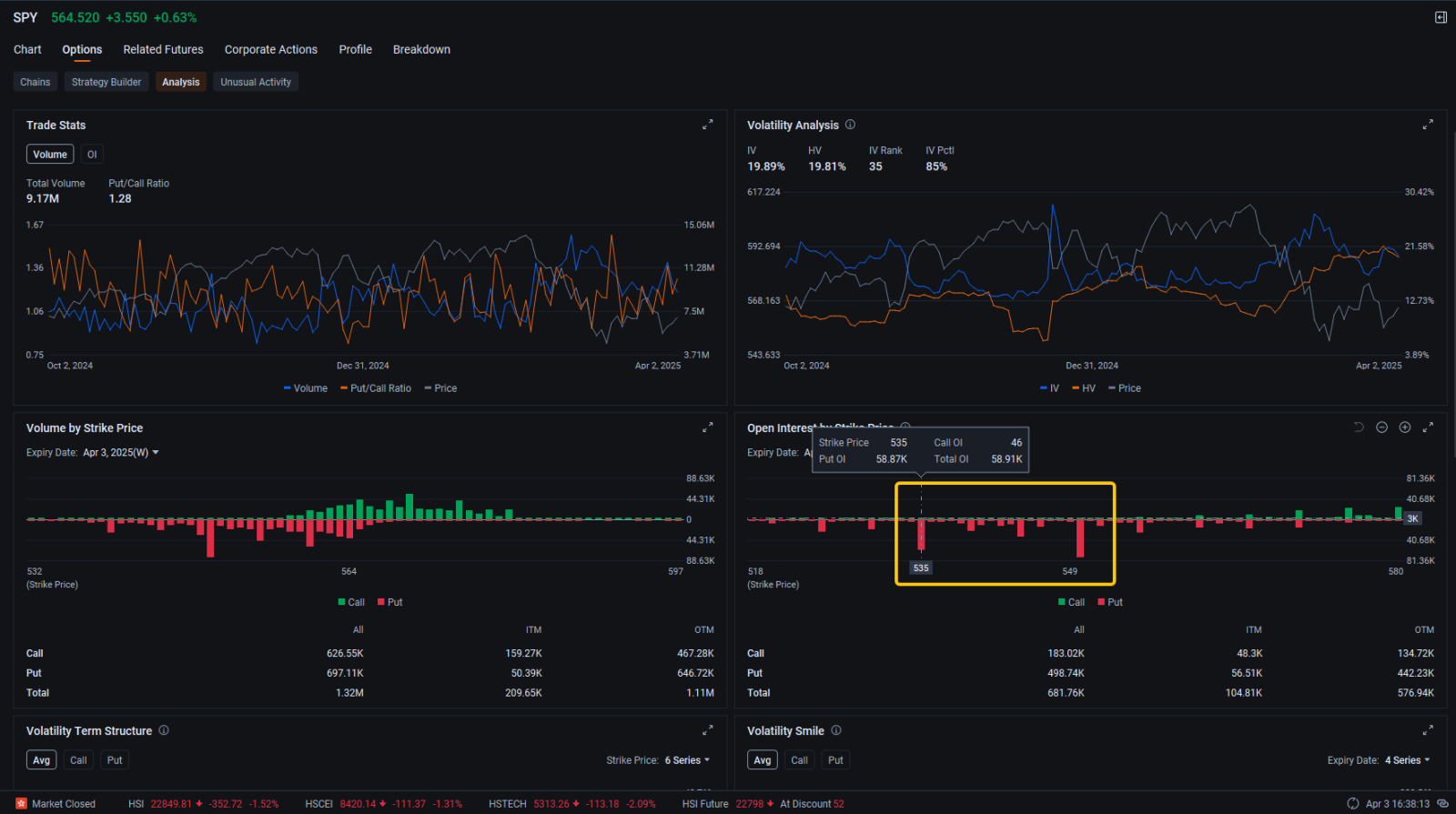The image size is (1456, 814).
Task: Click the Put/Call Ratio value 1.28
Action: tap(120, 198)
